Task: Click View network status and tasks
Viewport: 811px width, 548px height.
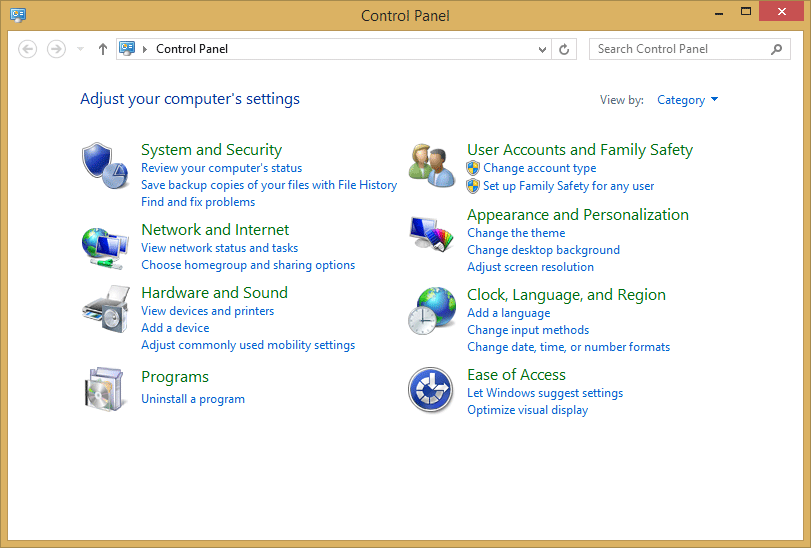Action: (x=220, y=248)
